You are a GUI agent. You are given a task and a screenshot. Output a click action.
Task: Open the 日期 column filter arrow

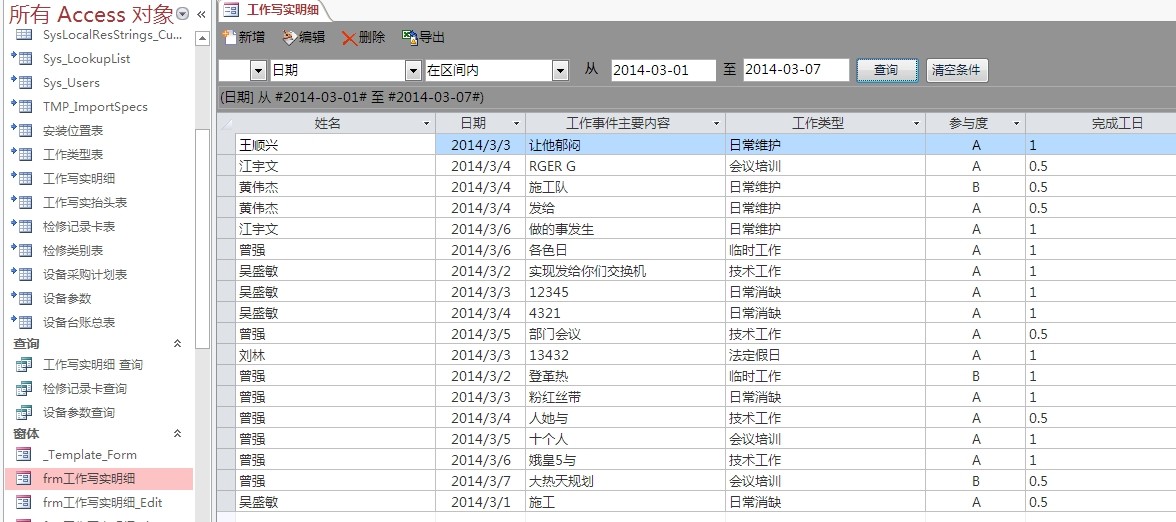click(x=516, y=124)
